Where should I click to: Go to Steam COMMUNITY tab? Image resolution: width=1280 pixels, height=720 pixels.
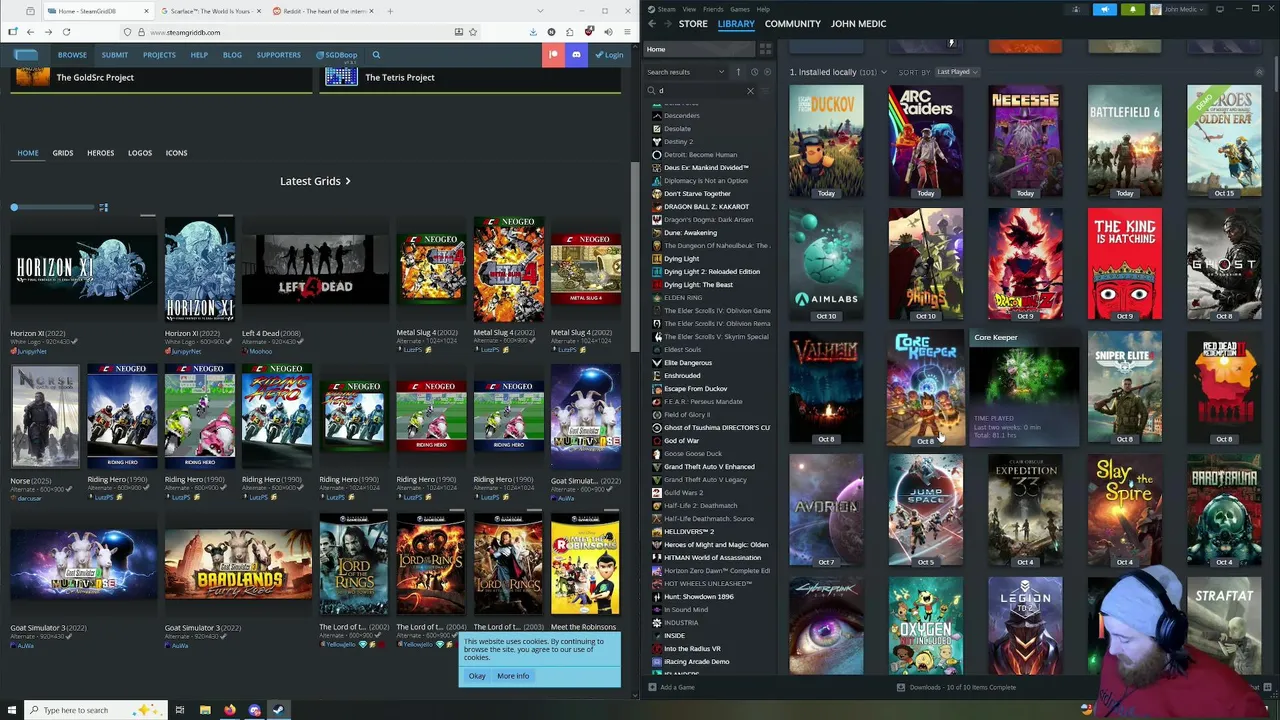click(792, 24)
